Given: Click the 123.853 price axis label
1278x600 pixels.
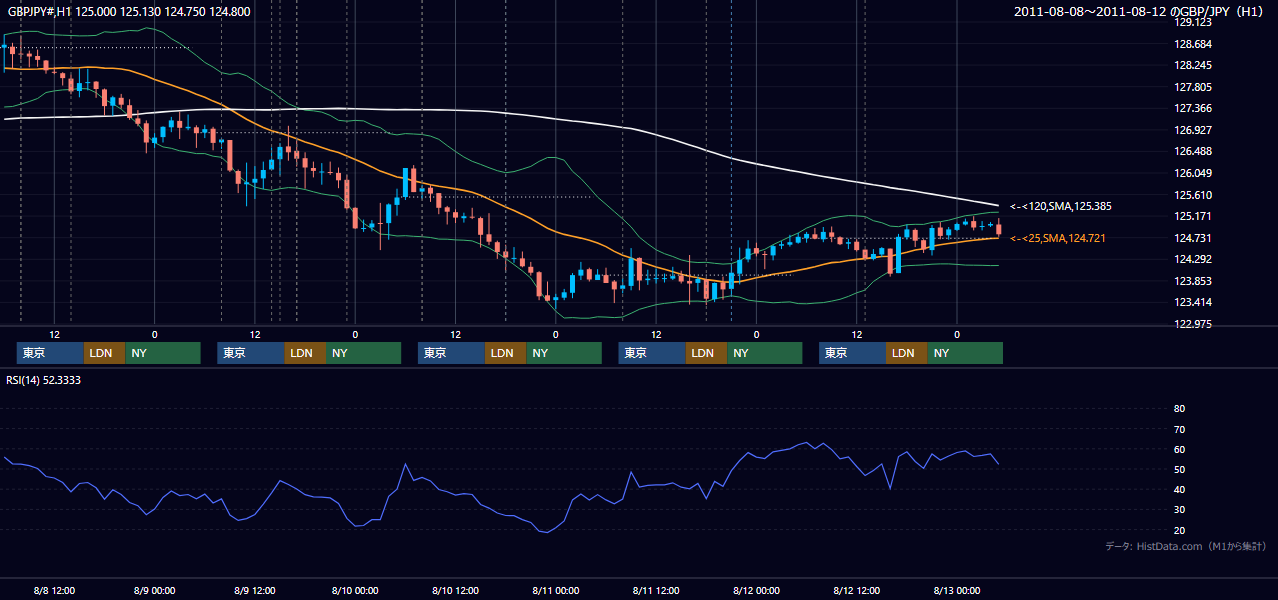Looking at the screenshot, I should point(1192,281).
